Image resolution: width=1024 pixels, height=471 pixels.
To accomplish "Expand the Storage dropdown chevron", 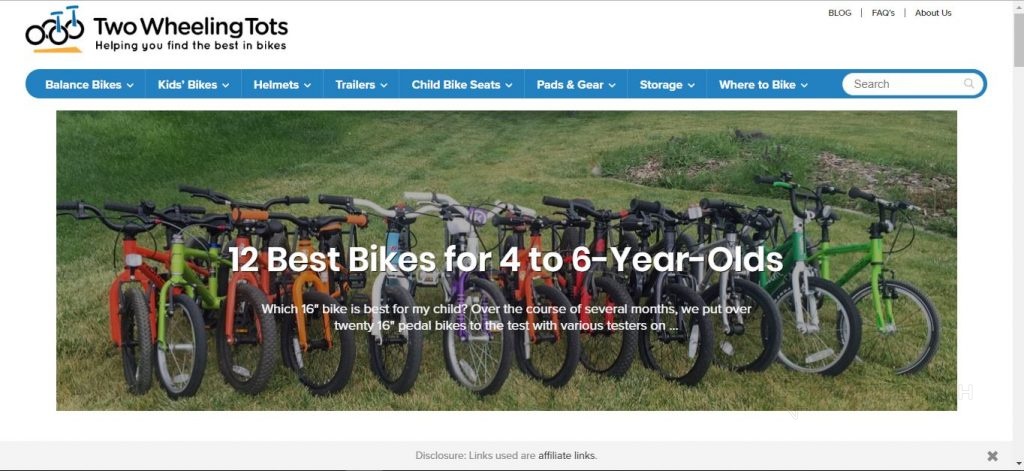I will coord(691,85).
